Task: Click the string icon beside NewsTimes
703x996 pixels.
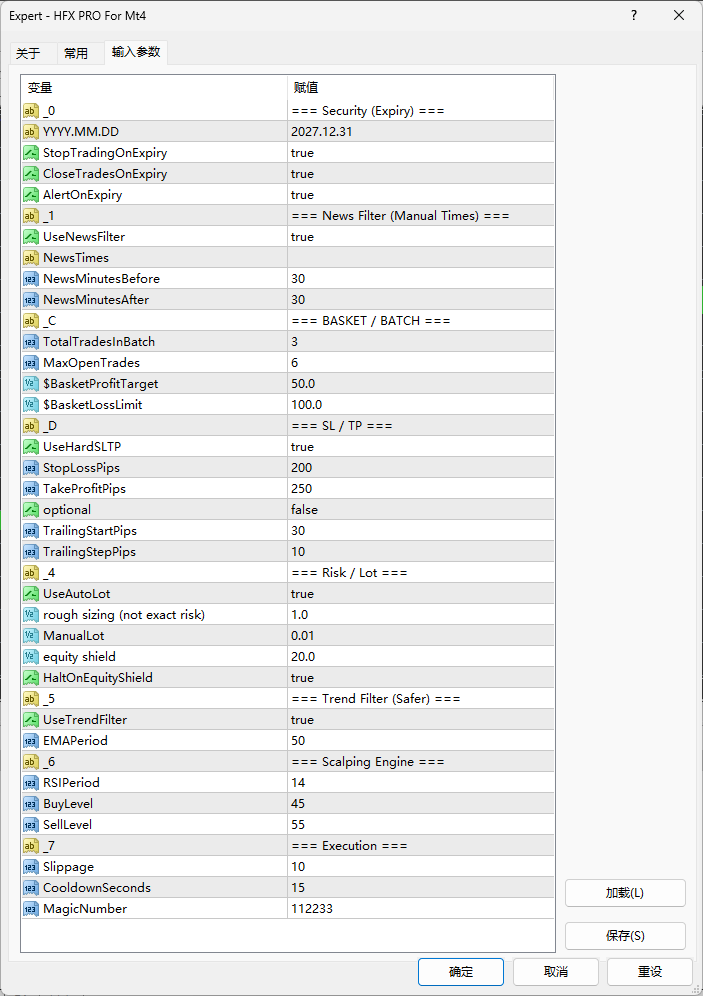Action: point(31,258)
